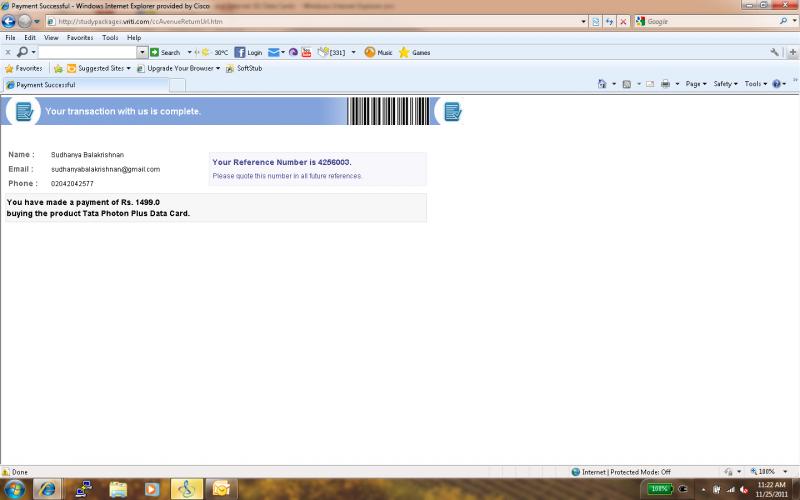800x500 pixels.
Task: Click the browser Back arrow button
Action: (9, 21)
